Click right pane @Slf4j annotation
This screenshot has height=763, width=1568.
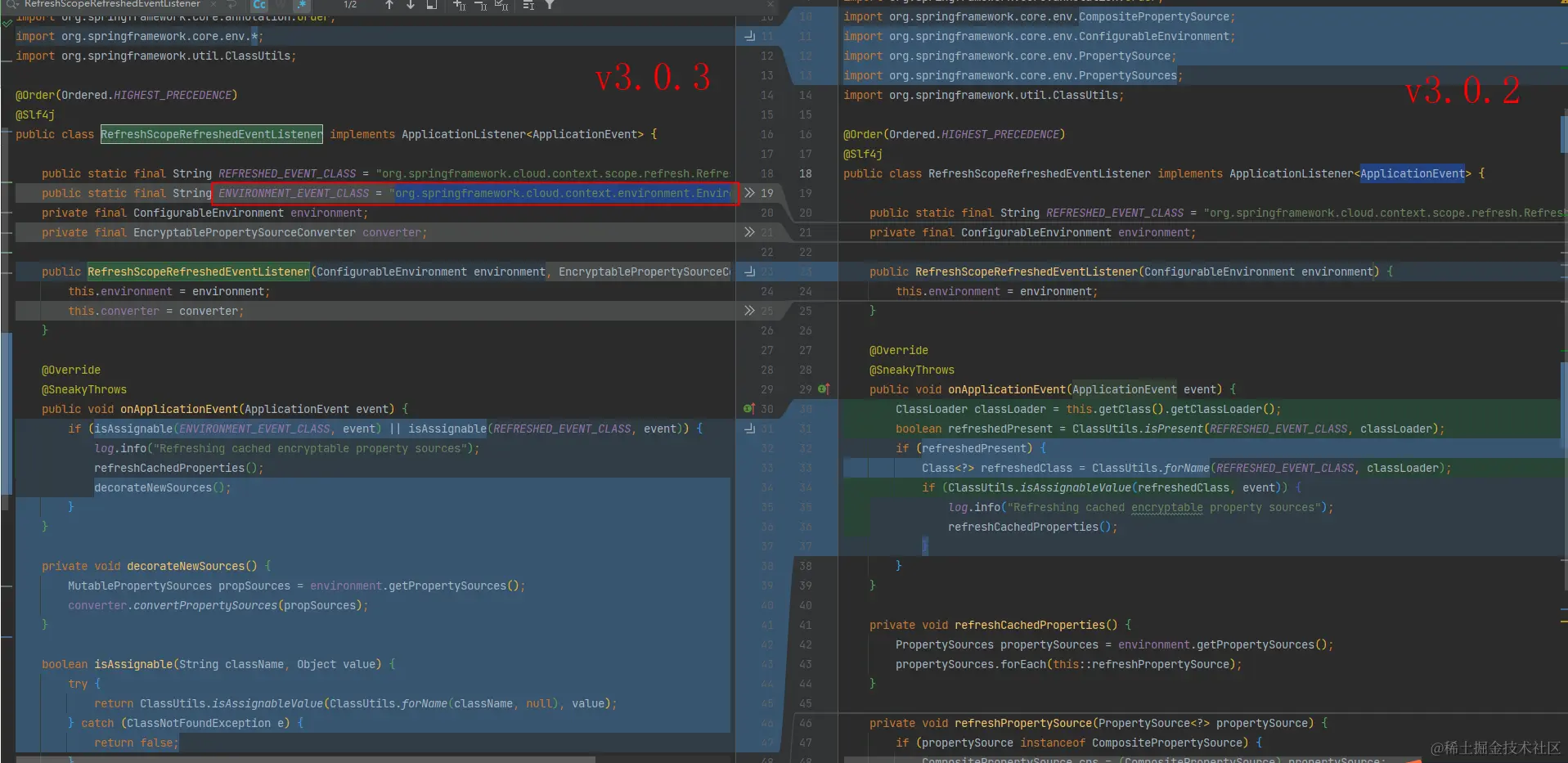[x=863, y=154]
